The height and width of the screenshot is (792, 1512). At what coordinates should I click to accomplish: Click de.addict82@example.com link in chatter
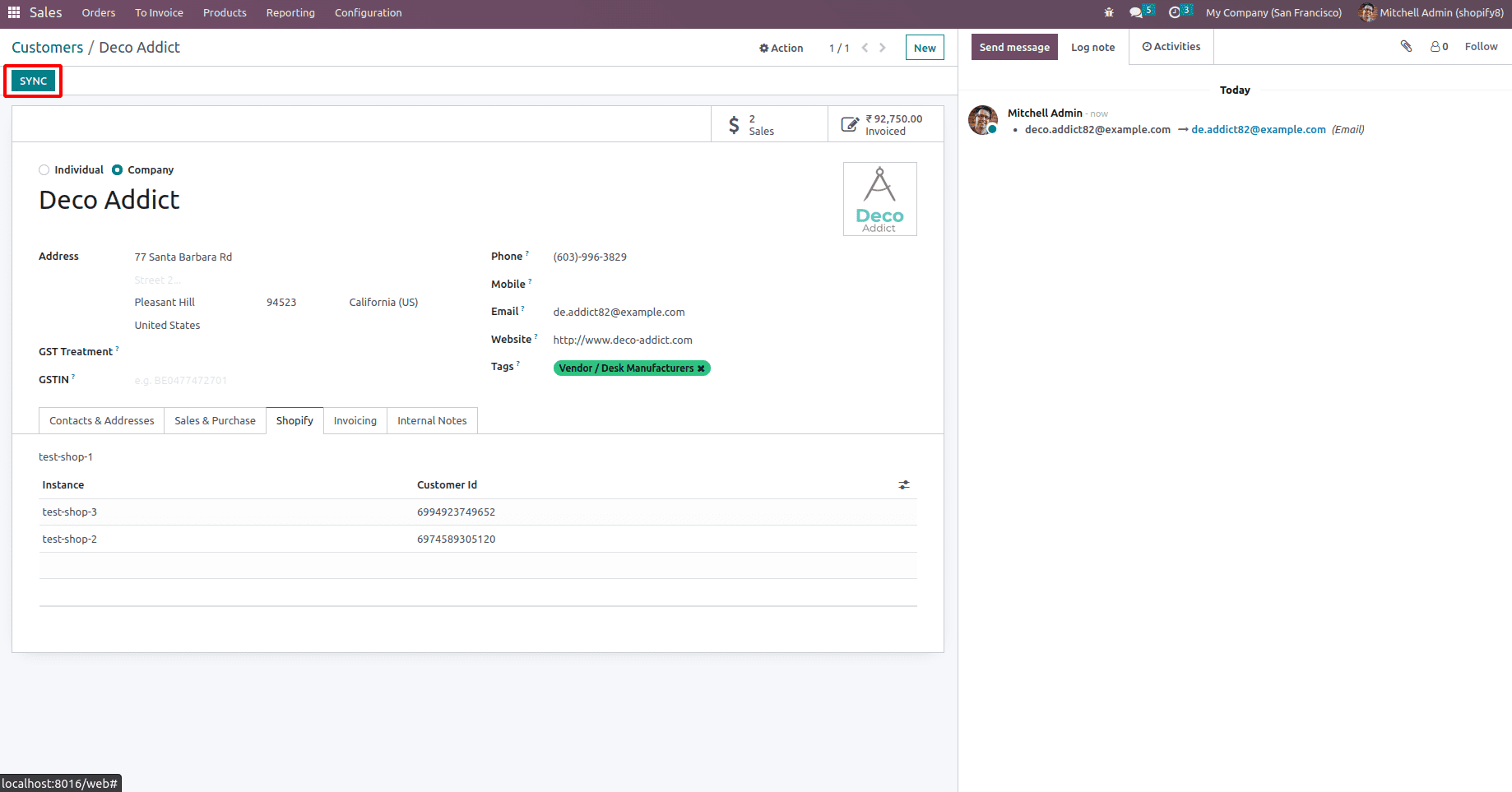pos(1258,130)
